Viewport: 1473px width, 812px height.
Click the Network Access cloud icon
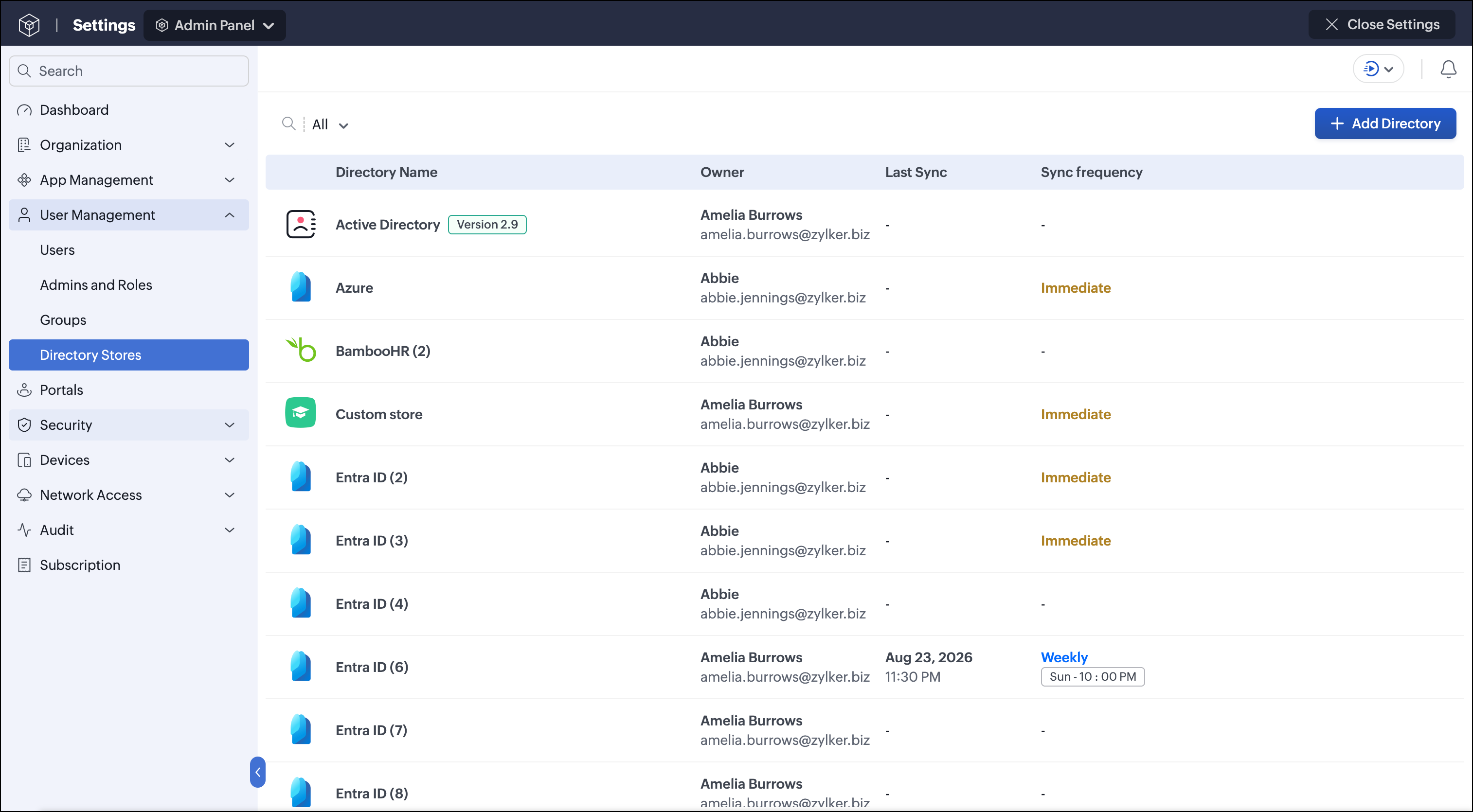tap(24, 495)
